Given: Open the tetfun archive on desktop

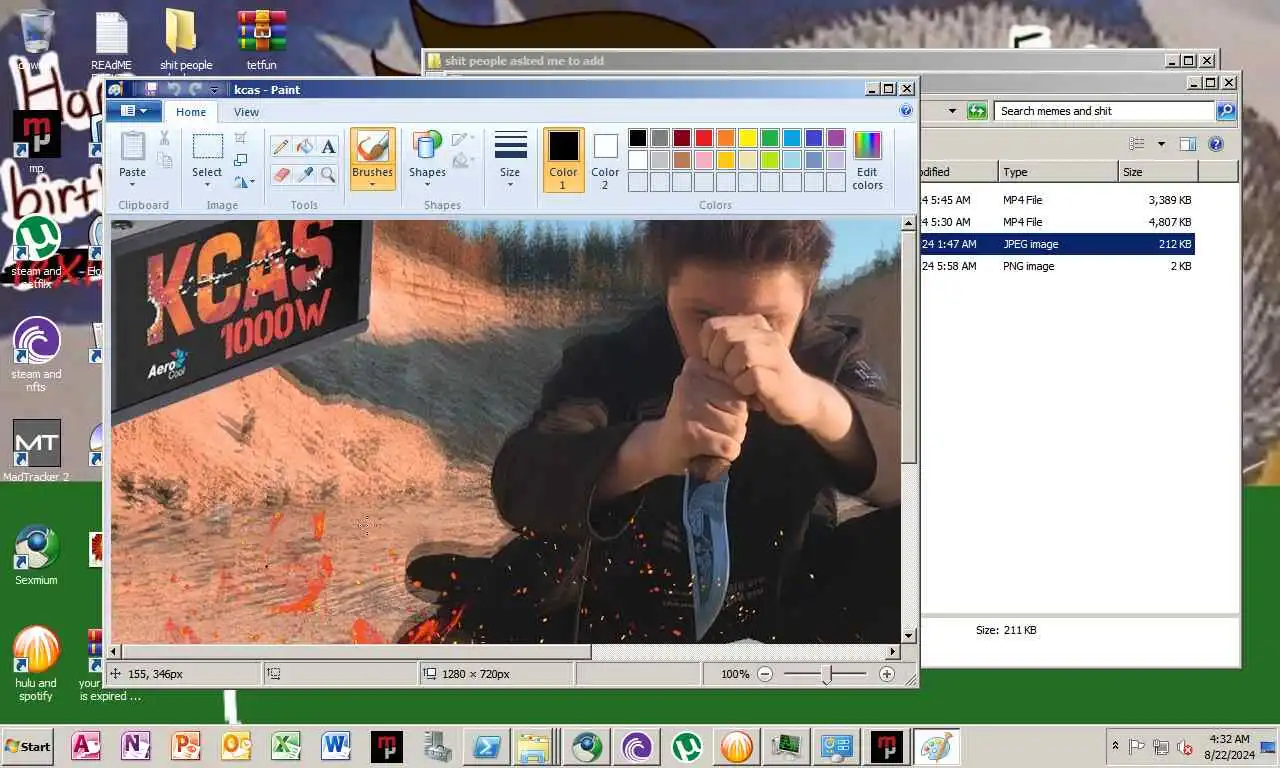Looking at the screenshot, I should [262, 40].
